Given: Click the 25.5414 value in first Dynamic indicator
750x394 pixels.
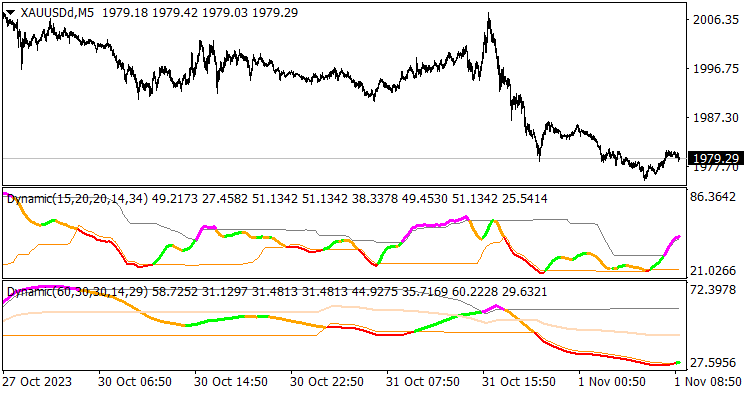Looking at the screenshot, I should 524,198.
